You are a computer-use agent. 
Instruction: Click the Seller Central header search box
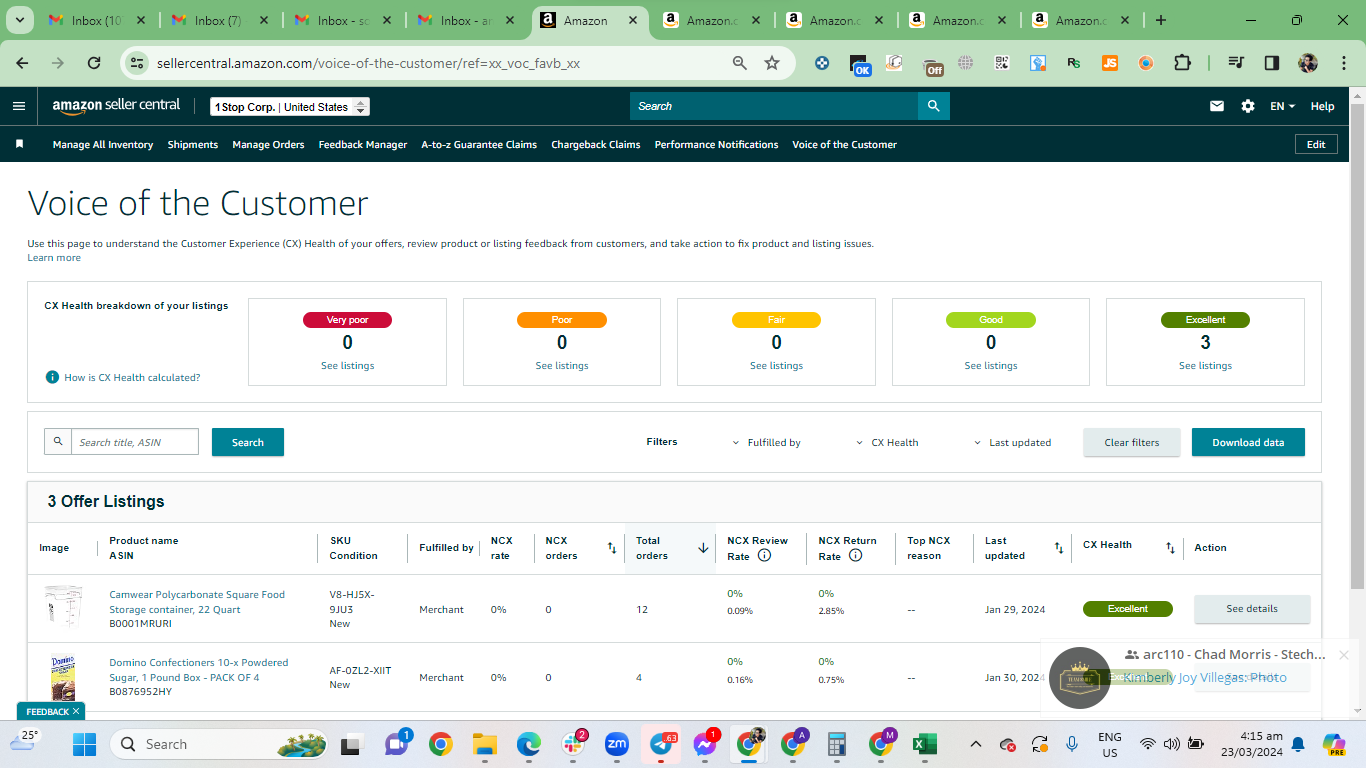774,106
